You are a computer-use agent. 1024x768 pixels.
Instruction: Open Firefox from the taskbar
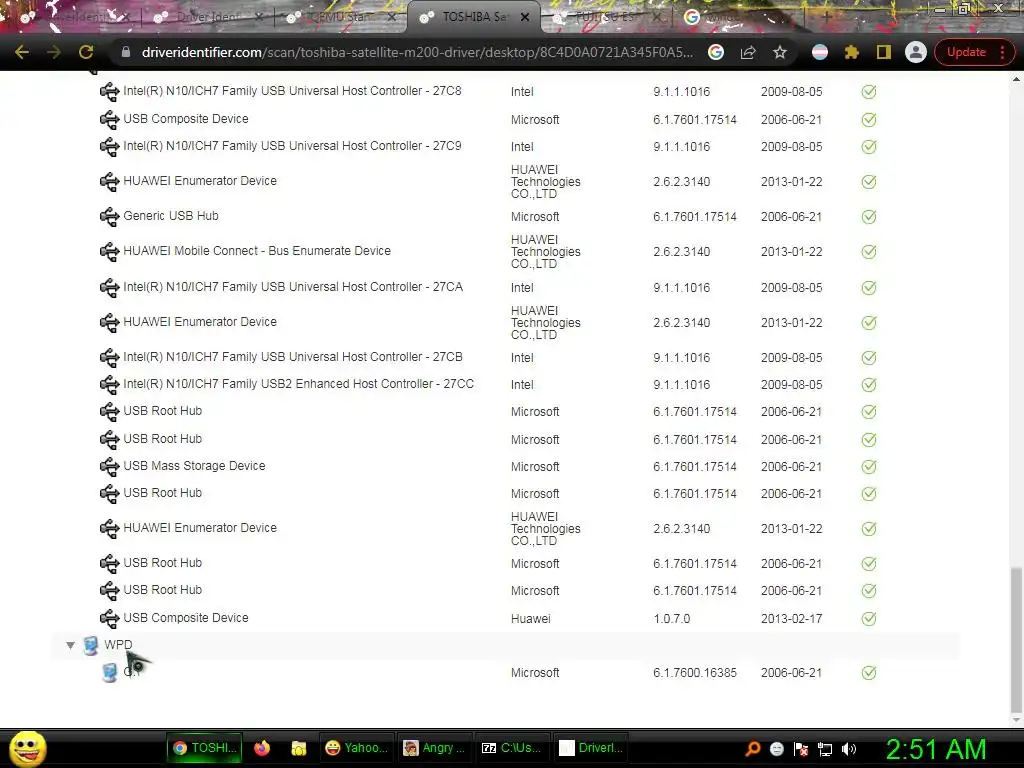click(x=262, y=748)
